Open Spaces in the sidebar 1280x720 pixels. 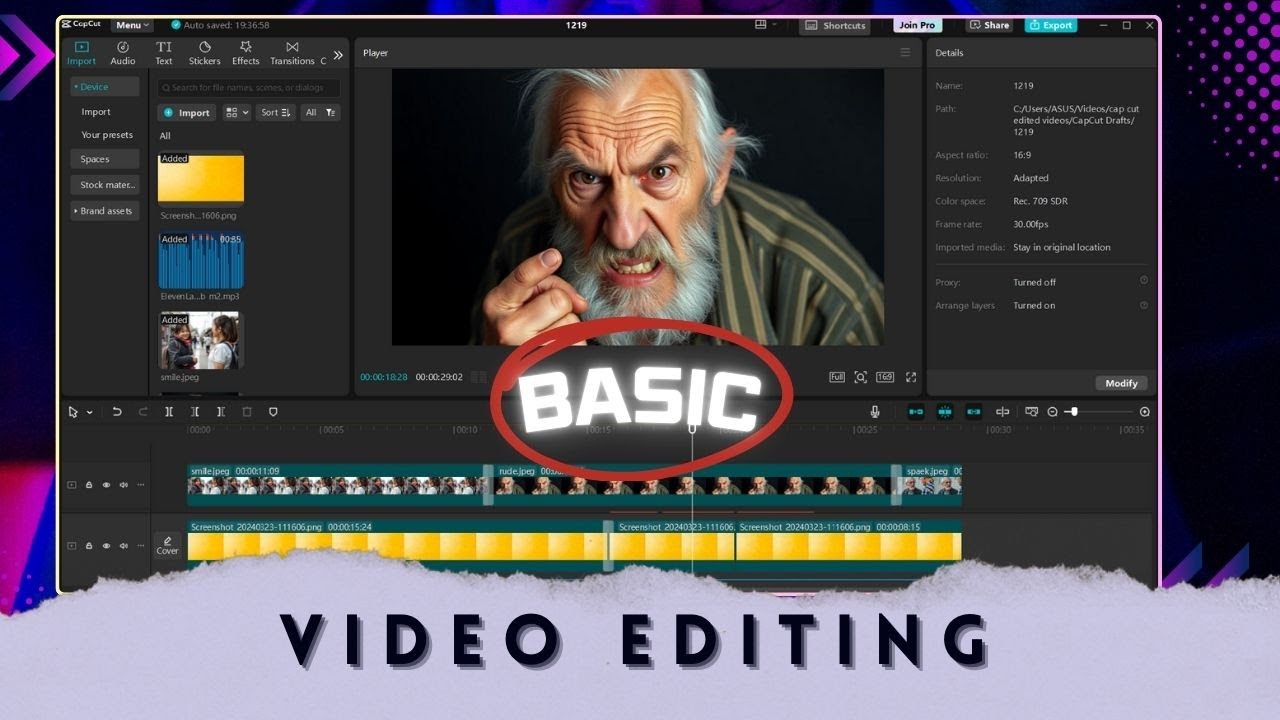105,159
